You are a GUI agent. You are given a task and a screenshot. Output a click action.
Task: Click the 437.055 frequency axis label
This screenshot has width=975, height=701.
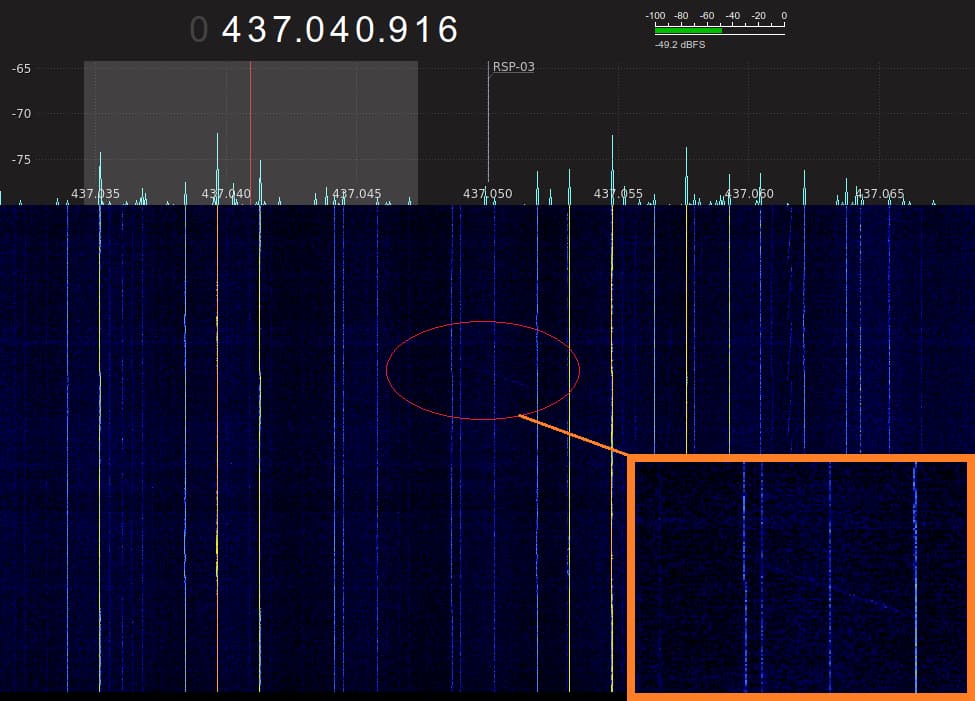[618, 194]
